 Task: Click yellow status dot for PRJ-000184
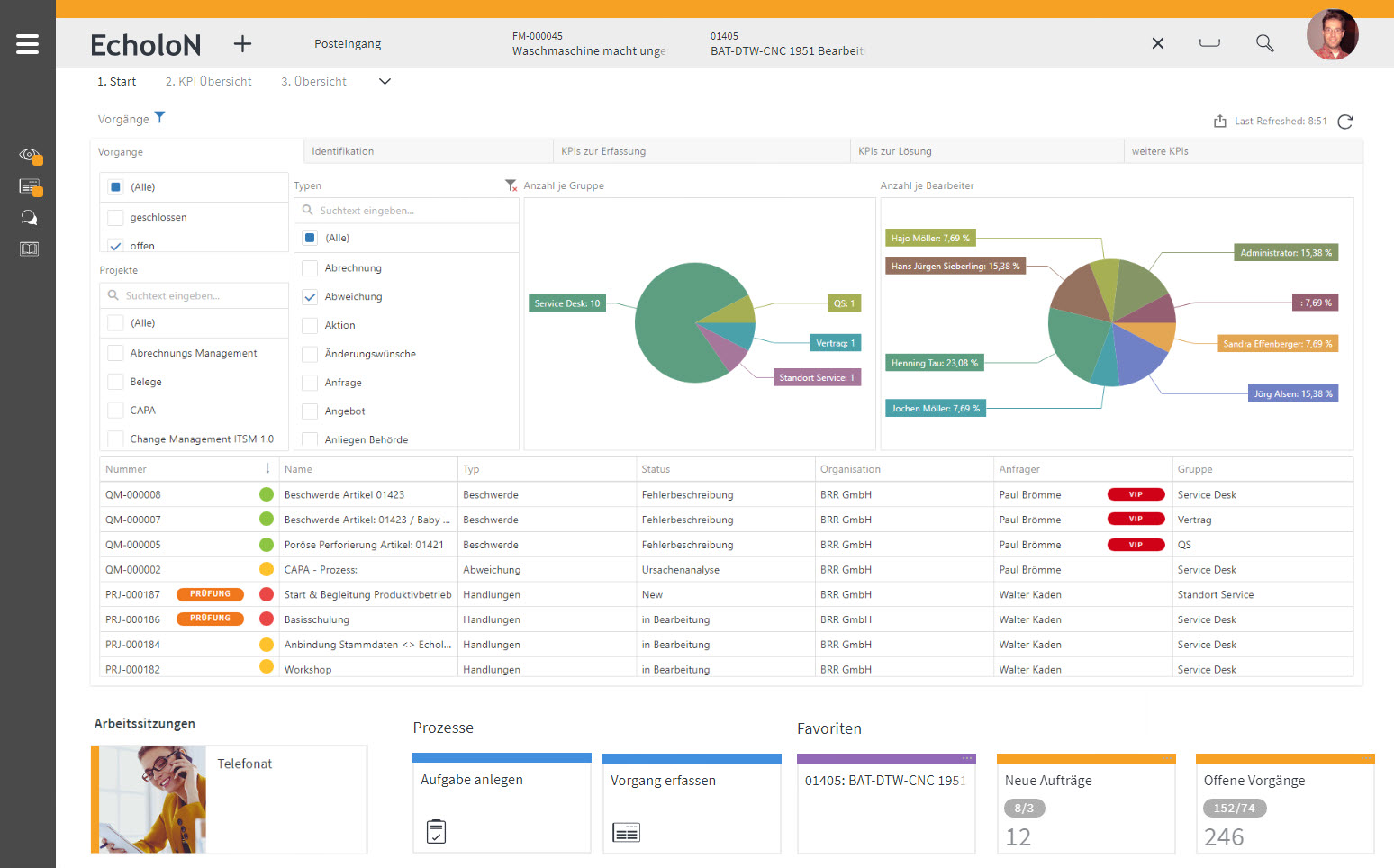tap(267, 645)
